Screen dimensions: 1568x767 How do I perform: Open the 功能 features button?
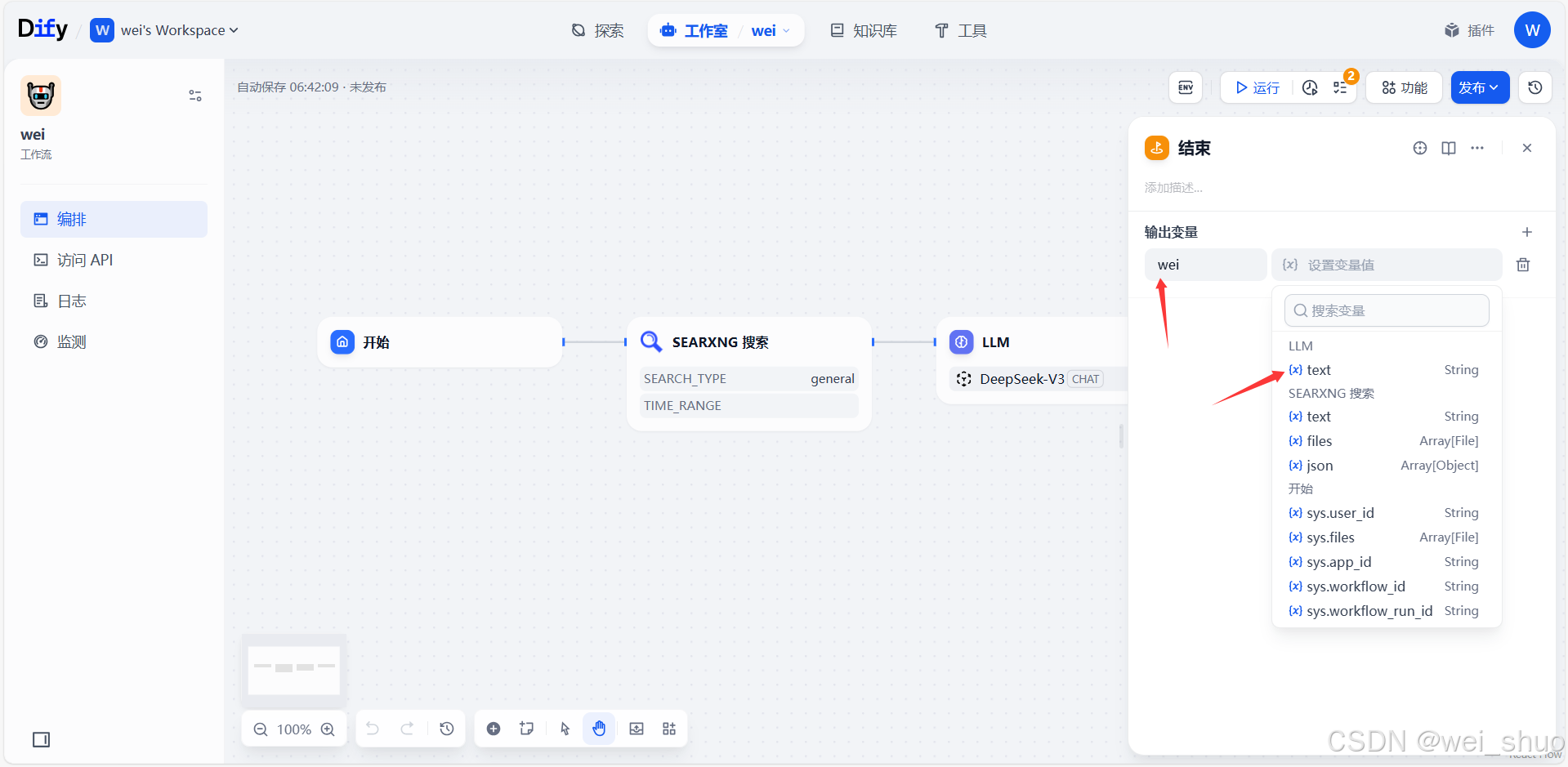[1405, 87]
